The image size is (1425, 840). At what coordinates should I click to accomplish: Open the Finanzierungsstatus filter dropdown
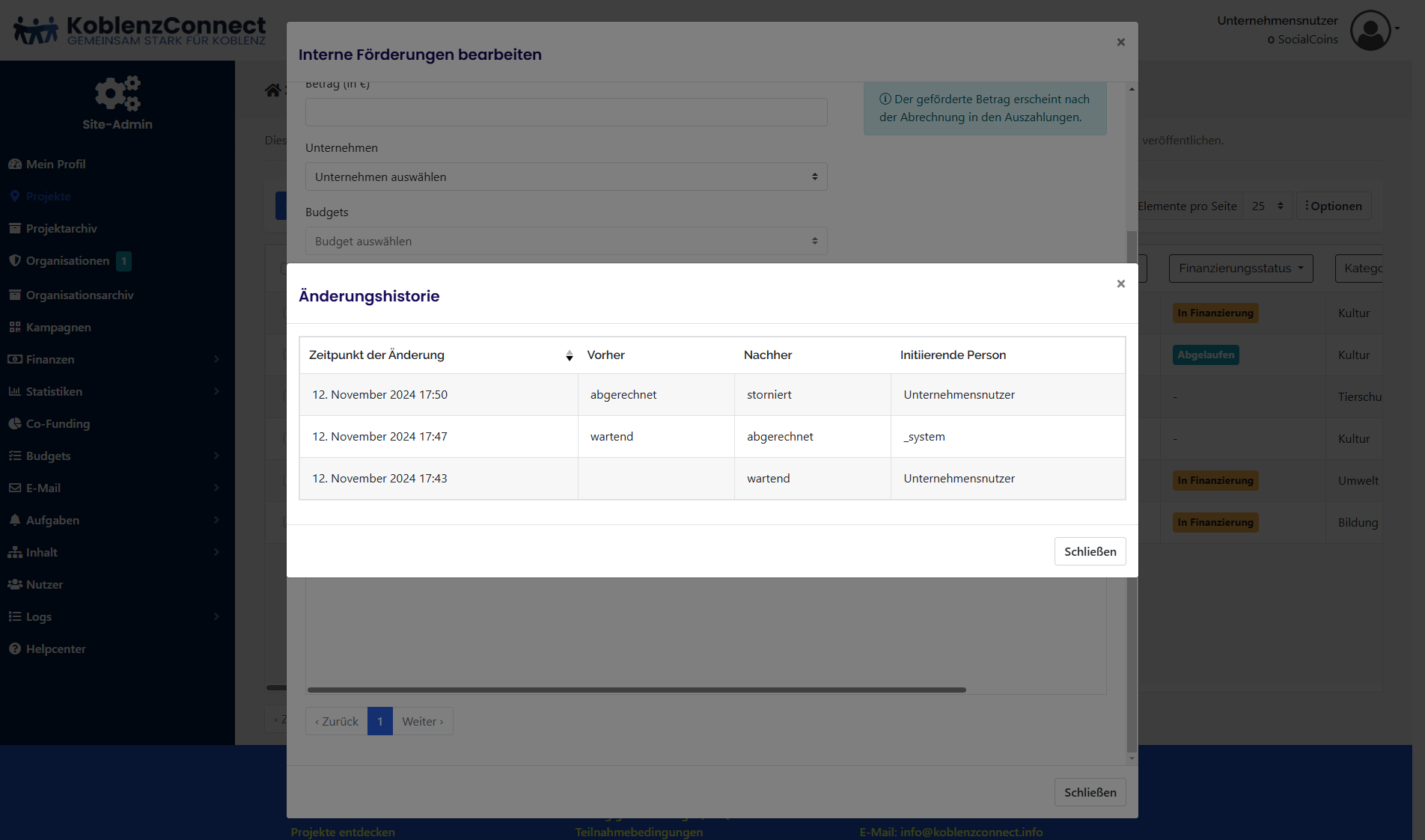click(1240, 268)
